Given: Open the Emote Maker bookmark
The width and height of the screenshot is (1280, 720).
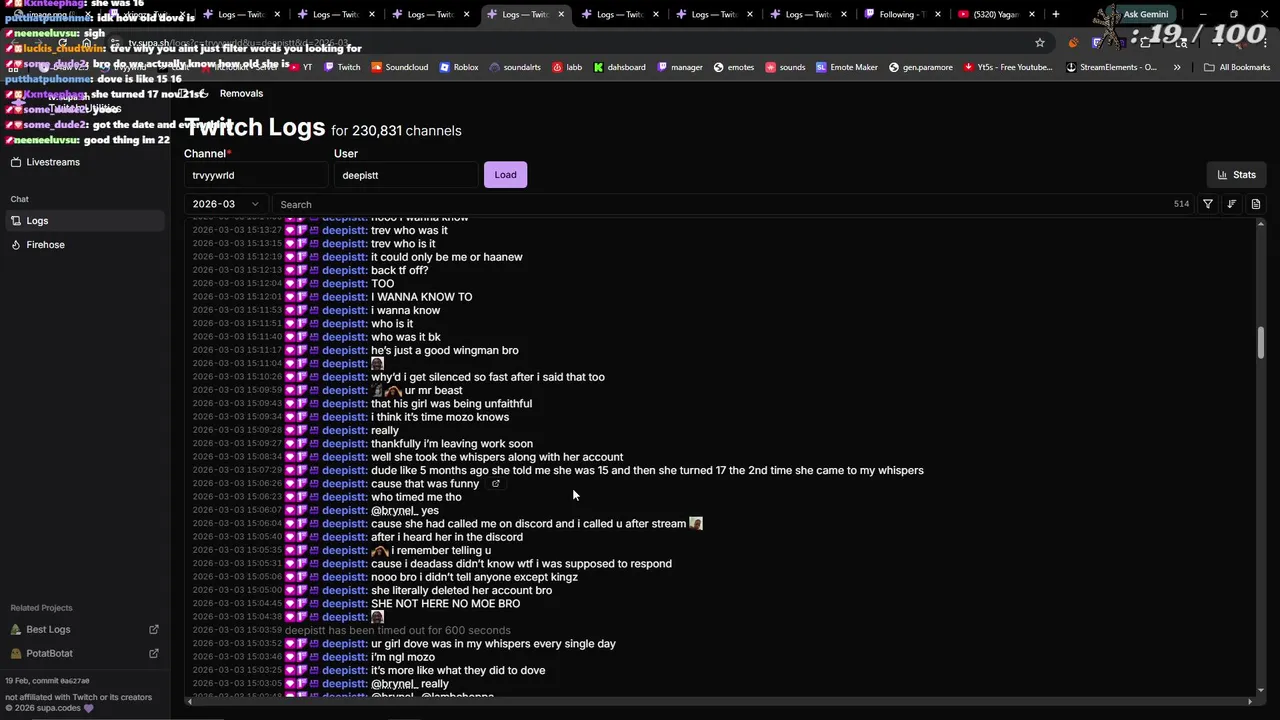Looking at the screenshot, I should pyautogui.click(x=847, y=67).
